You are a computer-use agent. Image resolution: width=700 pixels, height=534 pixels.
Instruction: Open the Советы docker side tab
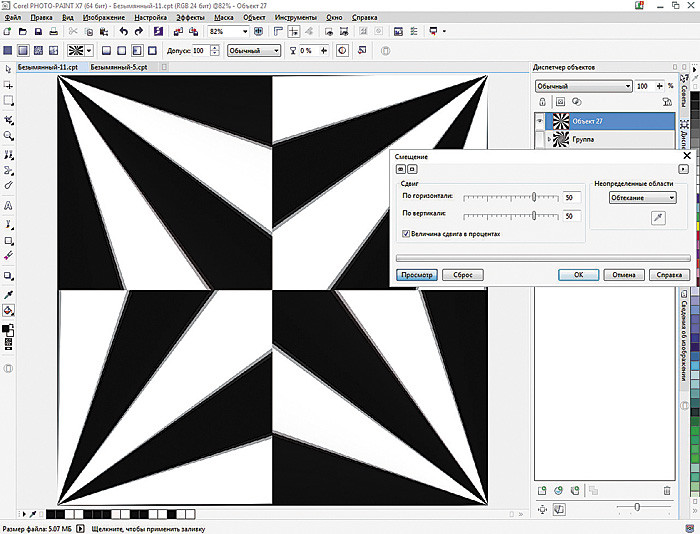(684, 92)
